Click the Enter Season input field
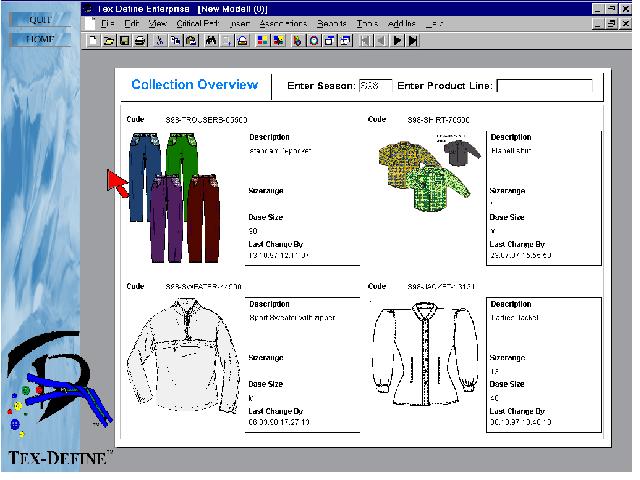Screen dimensions: 640x480 click(375, 86)
